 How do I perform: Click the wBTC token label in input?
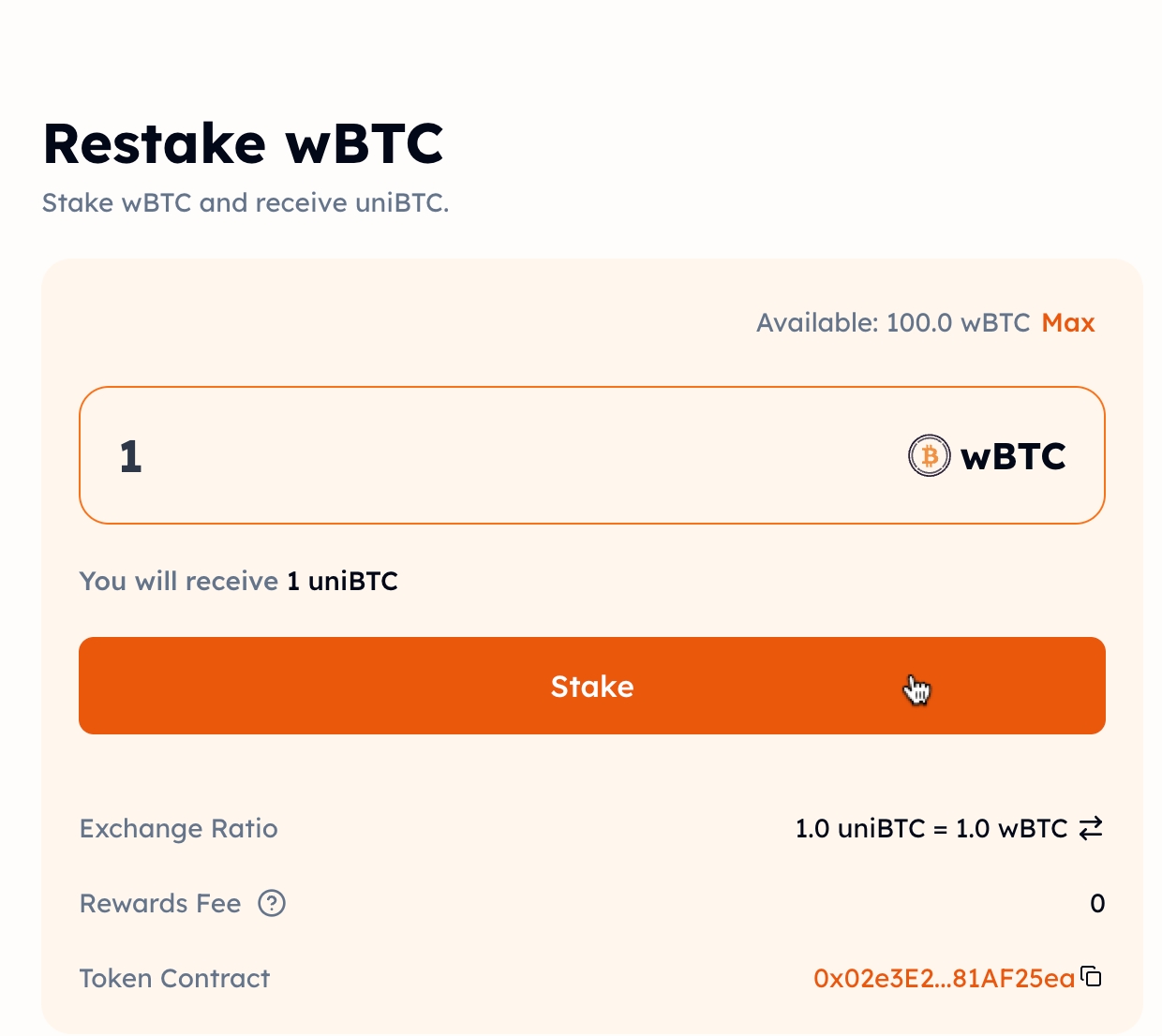tap(1013, 457)
